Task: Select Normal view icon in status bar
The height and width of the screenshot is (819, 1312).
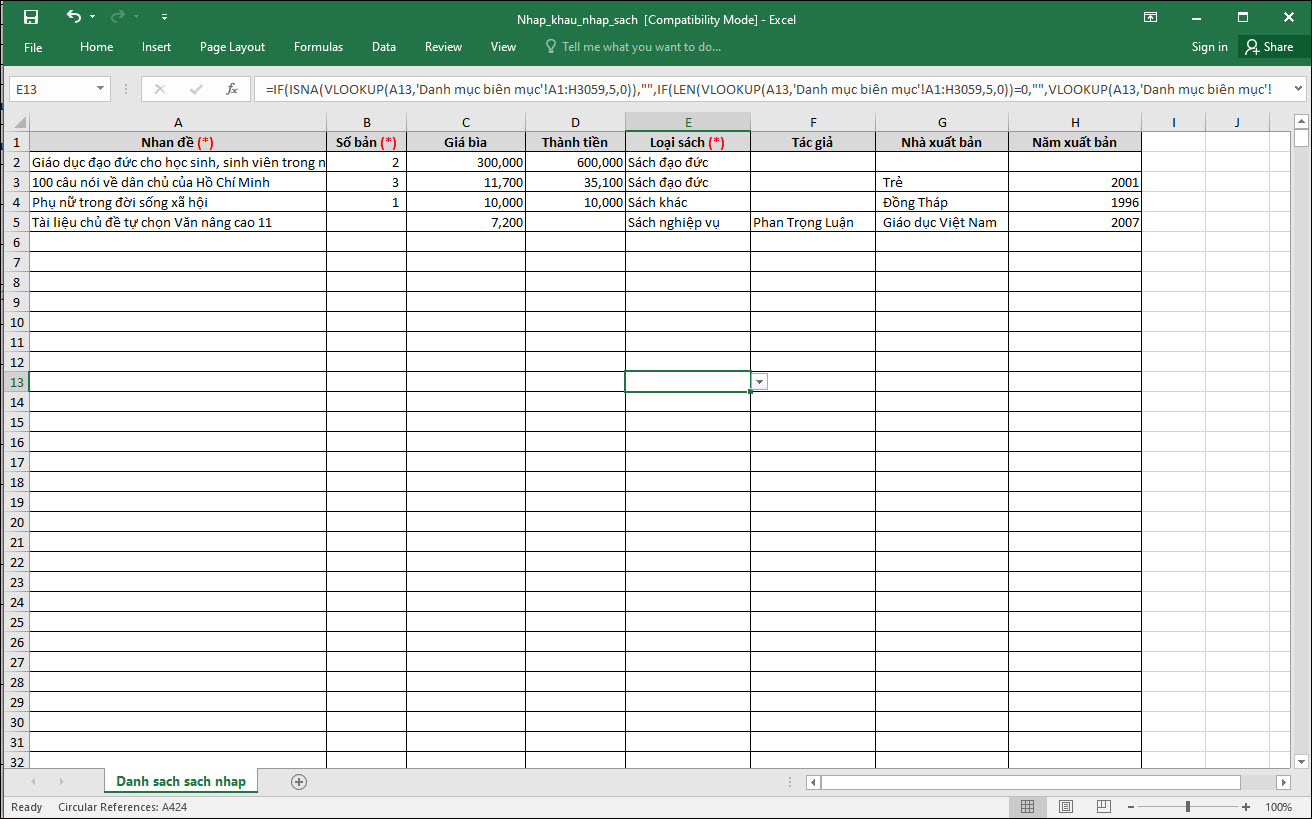Action: pyautogui.click(x=1027, y=807)
